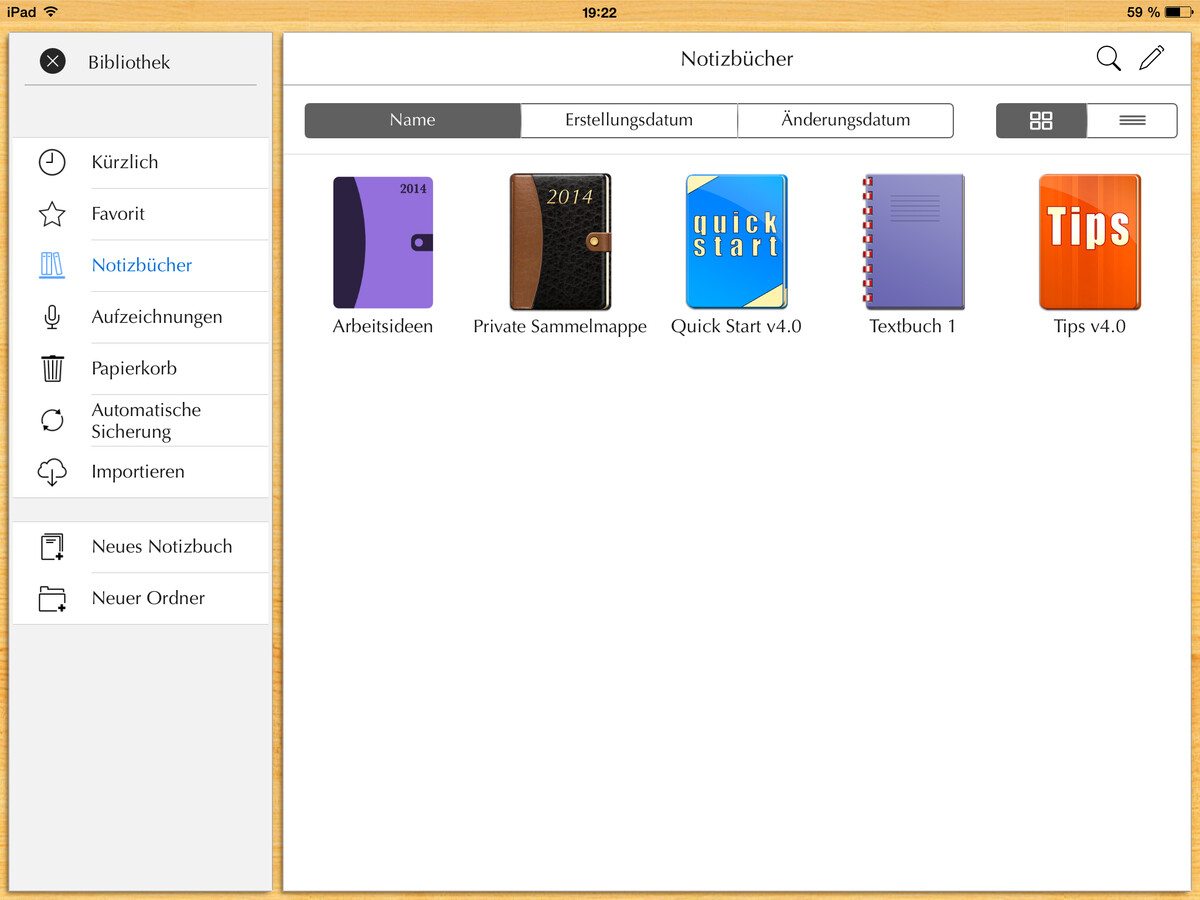Click the Notizbücher bookshelf icon
This screenshot has height=900, width=1200.
[x=52, y=265]
